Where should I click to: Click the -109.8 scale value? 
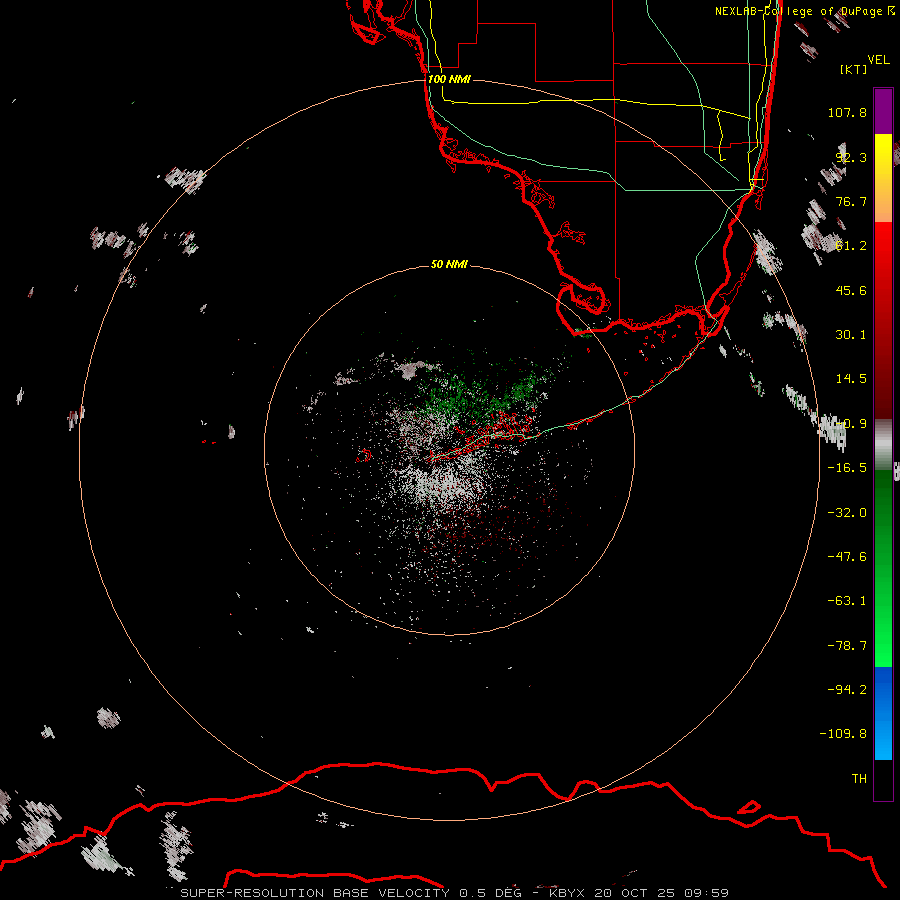point(843,734)
